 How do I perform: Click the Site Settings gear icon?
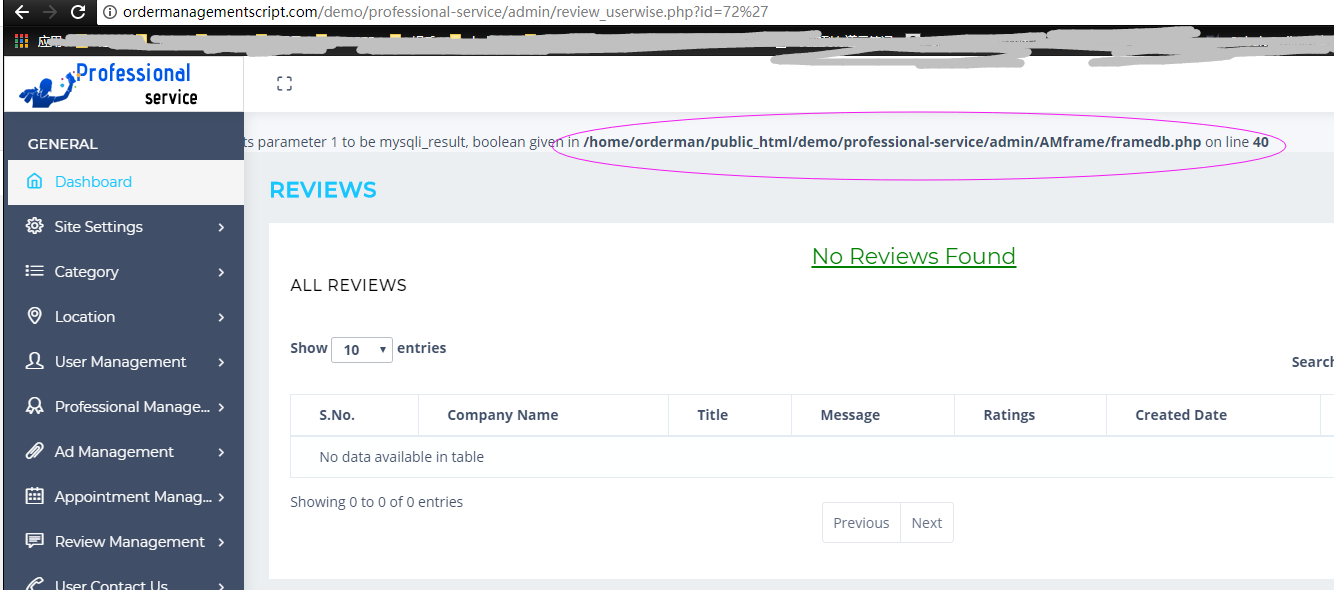coord(35,226)
